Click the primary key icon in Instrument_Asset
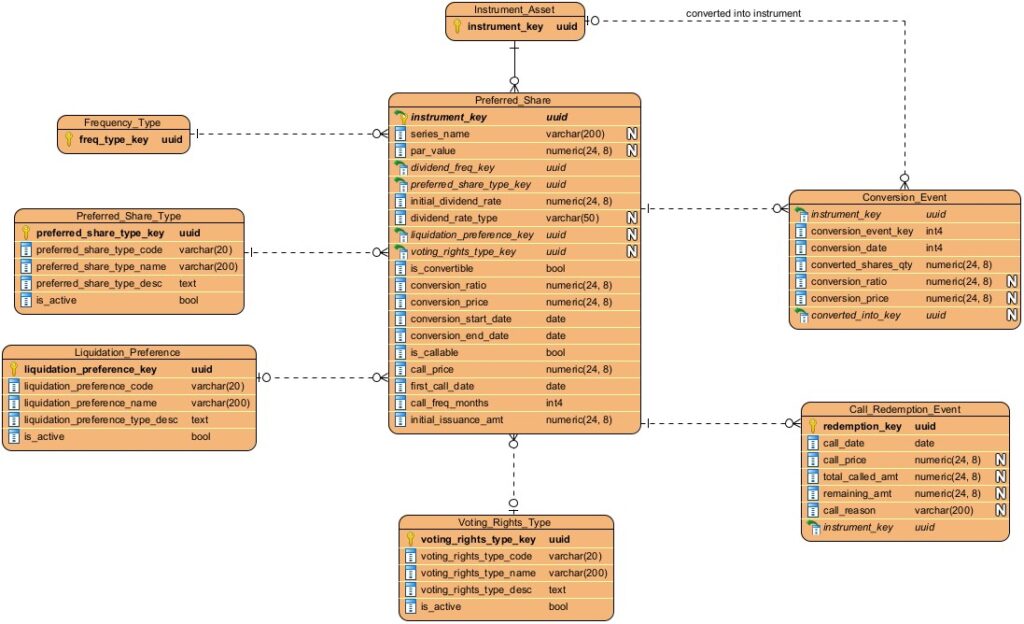Image resolution: width=1024 pixels, height=624 pixels. [x=457, y=27]
